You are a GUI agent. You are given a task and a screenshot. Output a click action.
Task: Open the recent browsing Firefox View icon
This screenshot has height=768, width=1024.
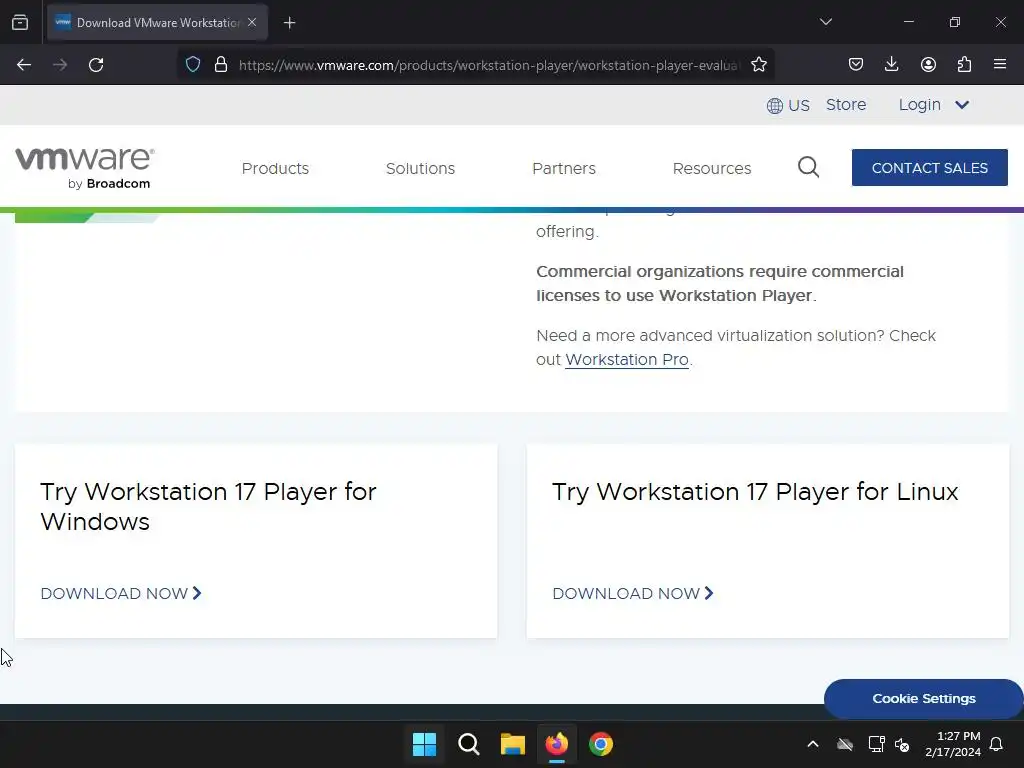pos(20,22)
